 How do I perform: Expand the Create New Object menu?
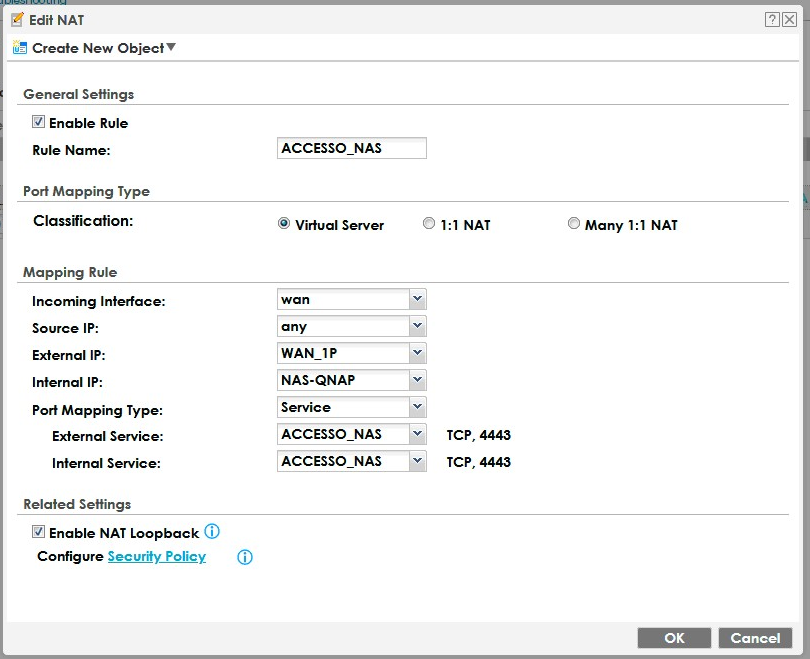click(x=170, y=47)
